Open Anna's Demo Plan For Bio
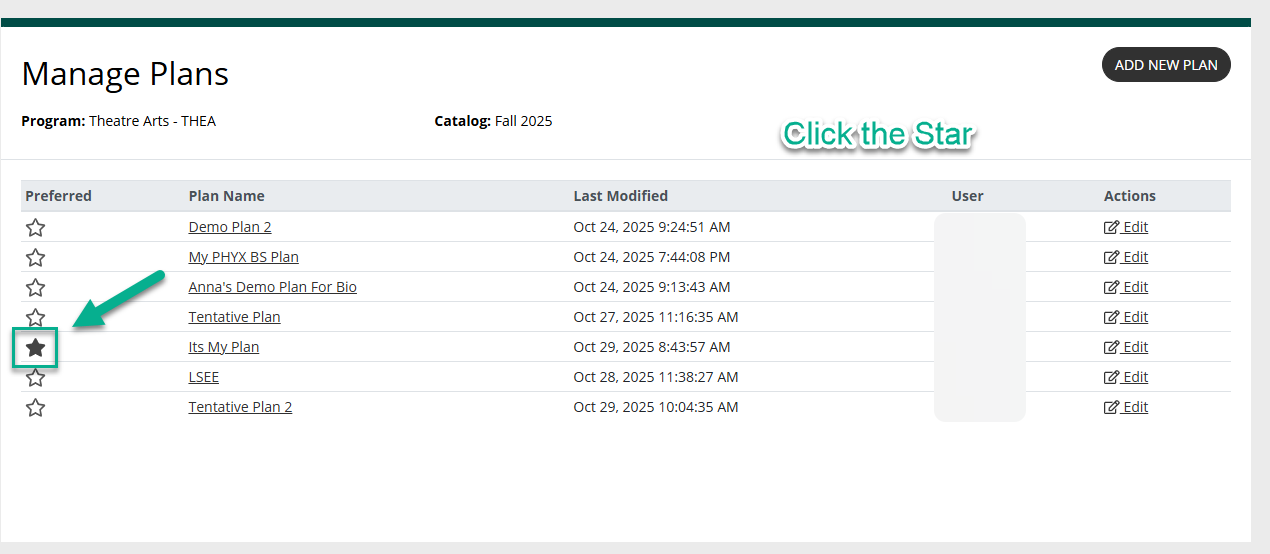1270x554 pixels. click(x=272, y=287)
